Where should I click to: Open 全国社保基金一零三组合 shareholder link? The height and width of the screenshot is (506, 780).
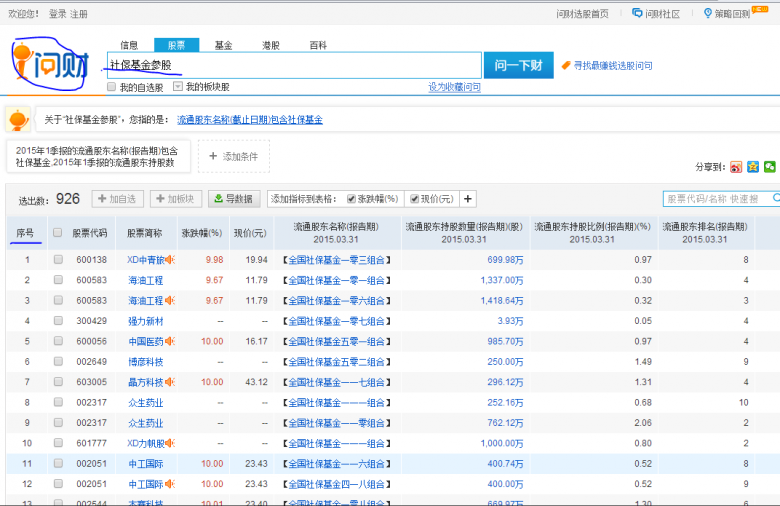[337, 260]
